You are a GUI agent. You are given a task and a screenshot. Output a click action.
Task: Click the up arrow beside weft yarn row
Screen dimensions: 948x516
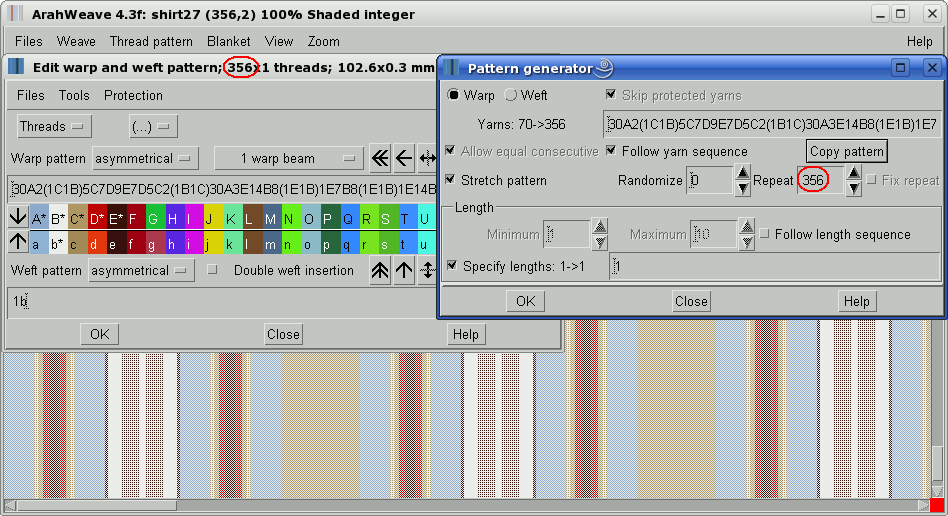coord(18,242)
